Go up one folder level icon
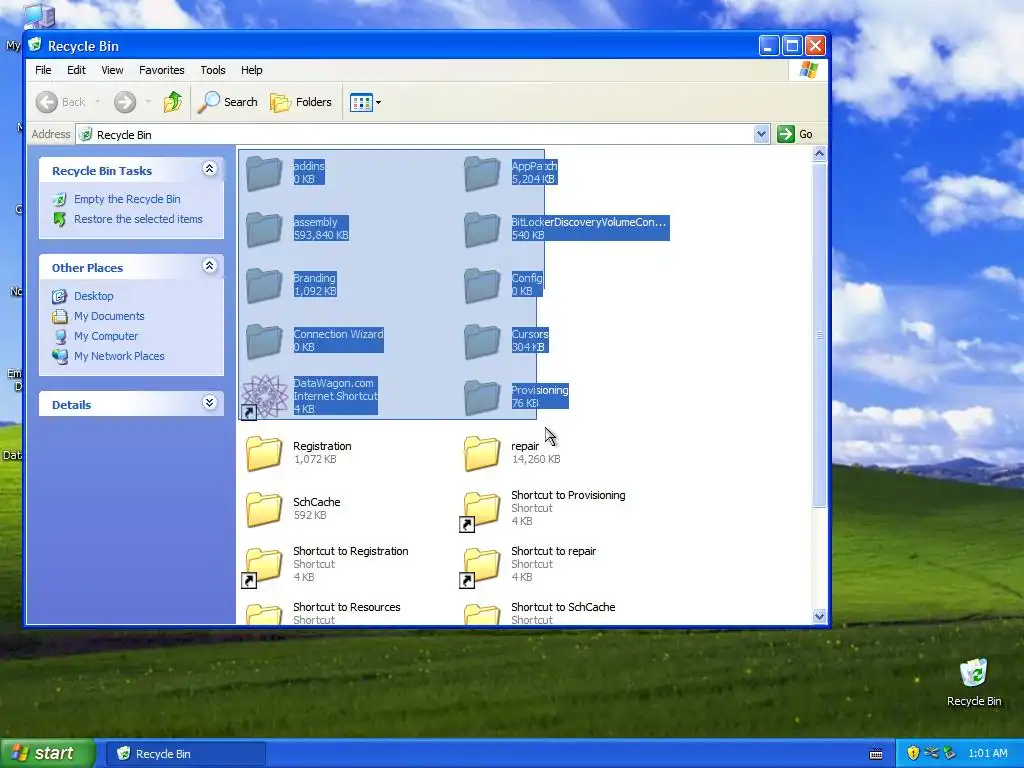Image resolution: width=1024 pixels, height=768 pixels. [173, 102]
